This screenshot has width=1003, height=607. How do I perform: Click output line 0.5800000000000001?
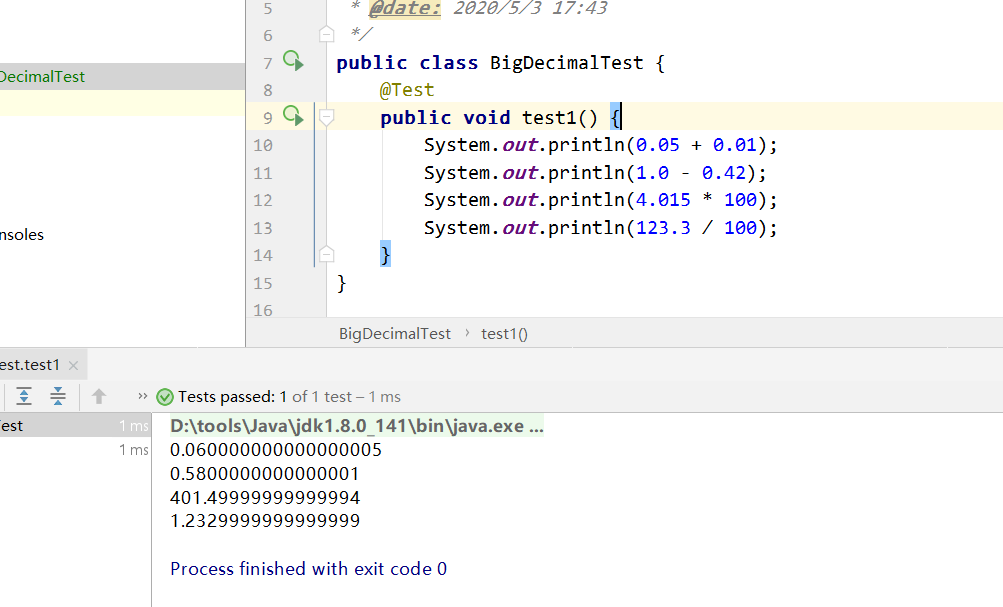pos(265,474)
